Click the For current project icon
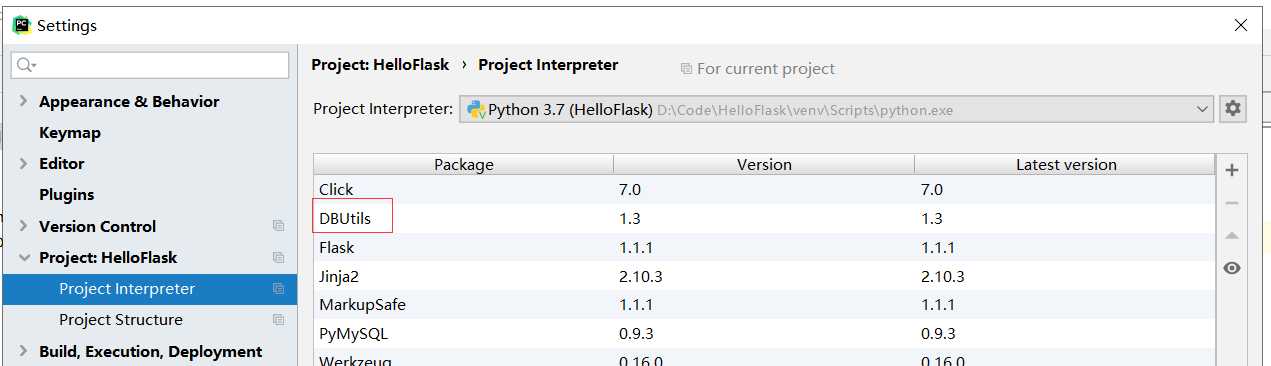The height and width of the screenshot is (366, 1271). (x=686, y=69)
